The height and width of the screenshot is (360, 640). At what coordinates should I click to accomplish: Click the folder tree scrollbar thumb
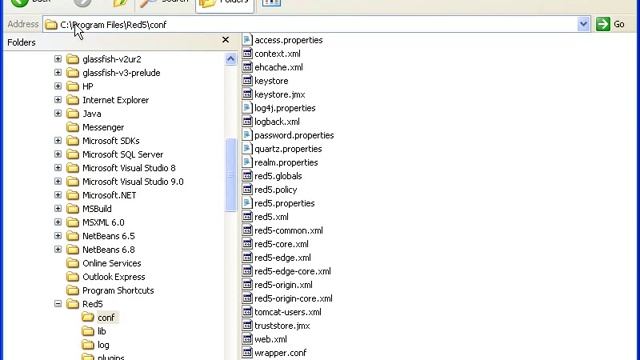[231, 175]
